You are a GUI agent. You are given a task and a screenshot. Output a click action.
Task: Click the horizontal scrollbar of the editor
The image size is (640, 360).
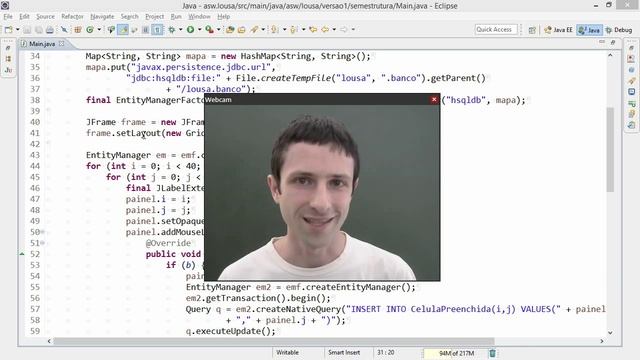(x=273, y=341)
